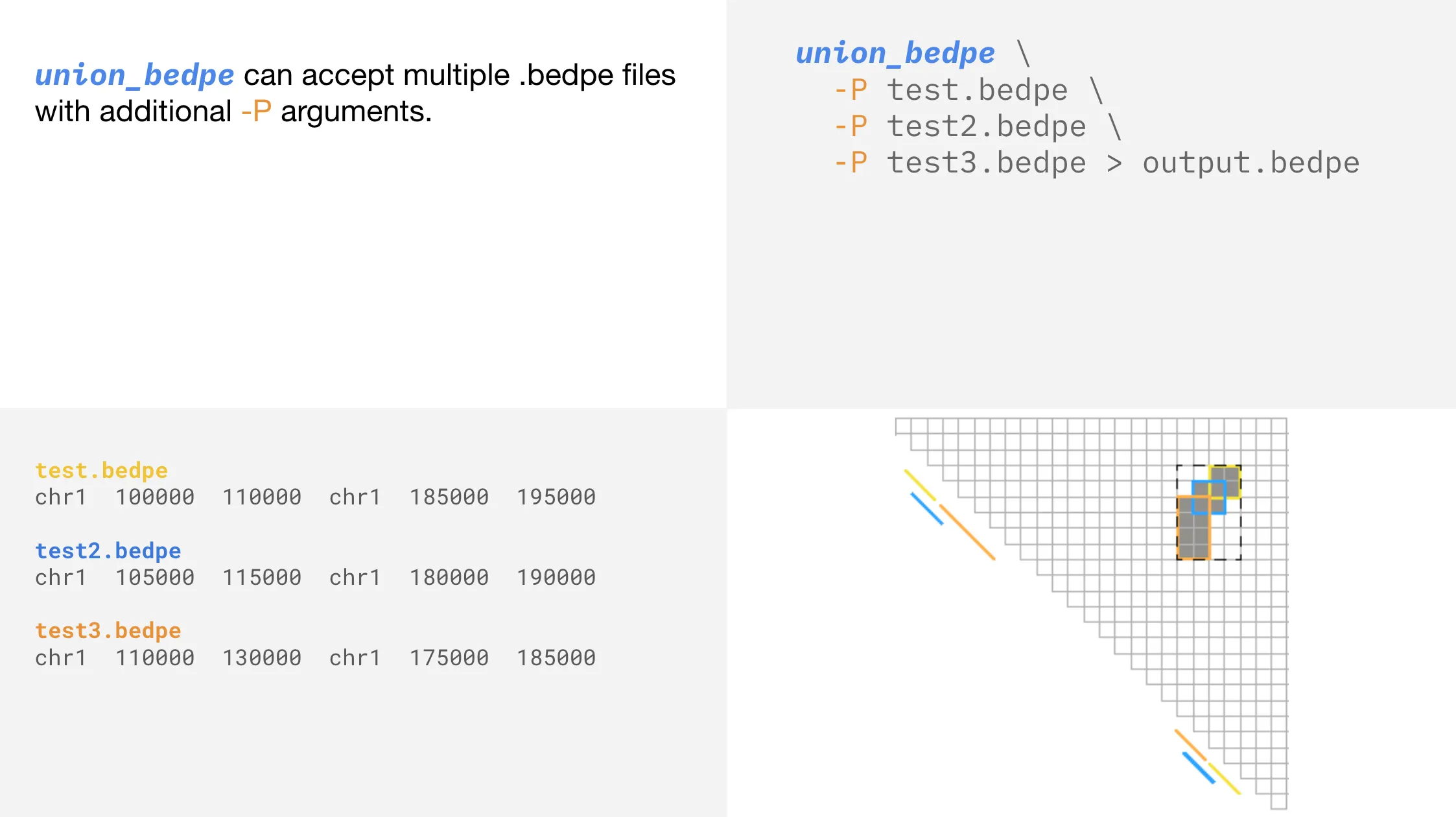Click the blue-outlined square in the grid
Image resolution: width=1456 pixels, height=817 pixels.
[x=1209, y=497]
